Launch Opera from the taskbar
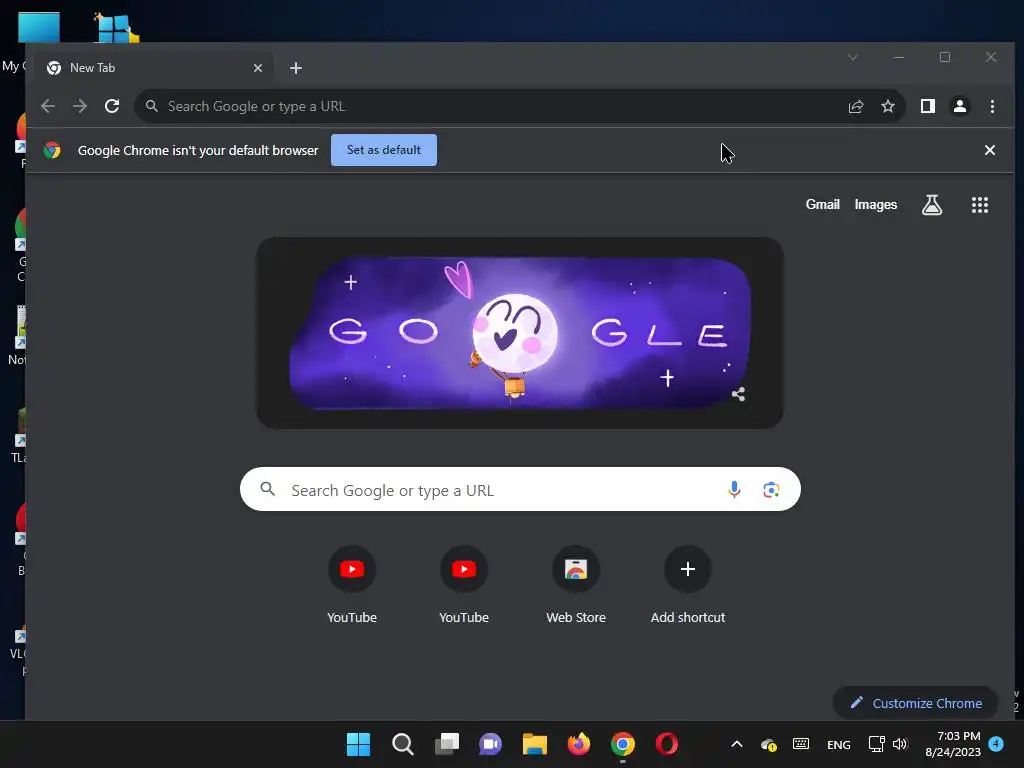This screenshot has width=1024, height=768. pyautogui.click(x=667, y=744)
